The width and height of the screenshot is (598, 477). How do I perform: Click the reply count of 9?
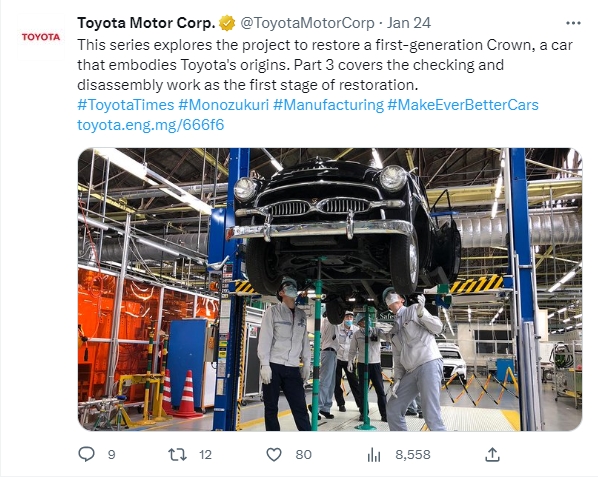click(111, 455)
